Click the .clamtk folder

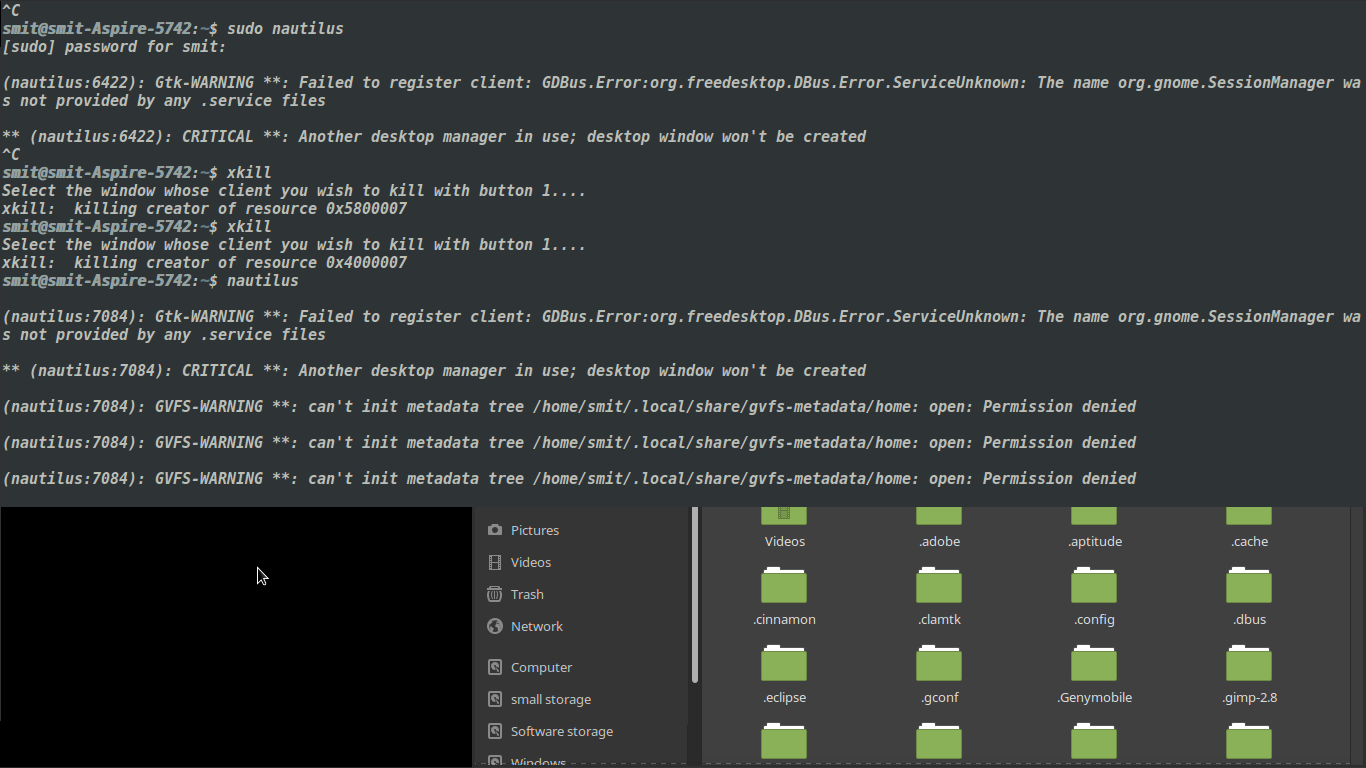939,586
